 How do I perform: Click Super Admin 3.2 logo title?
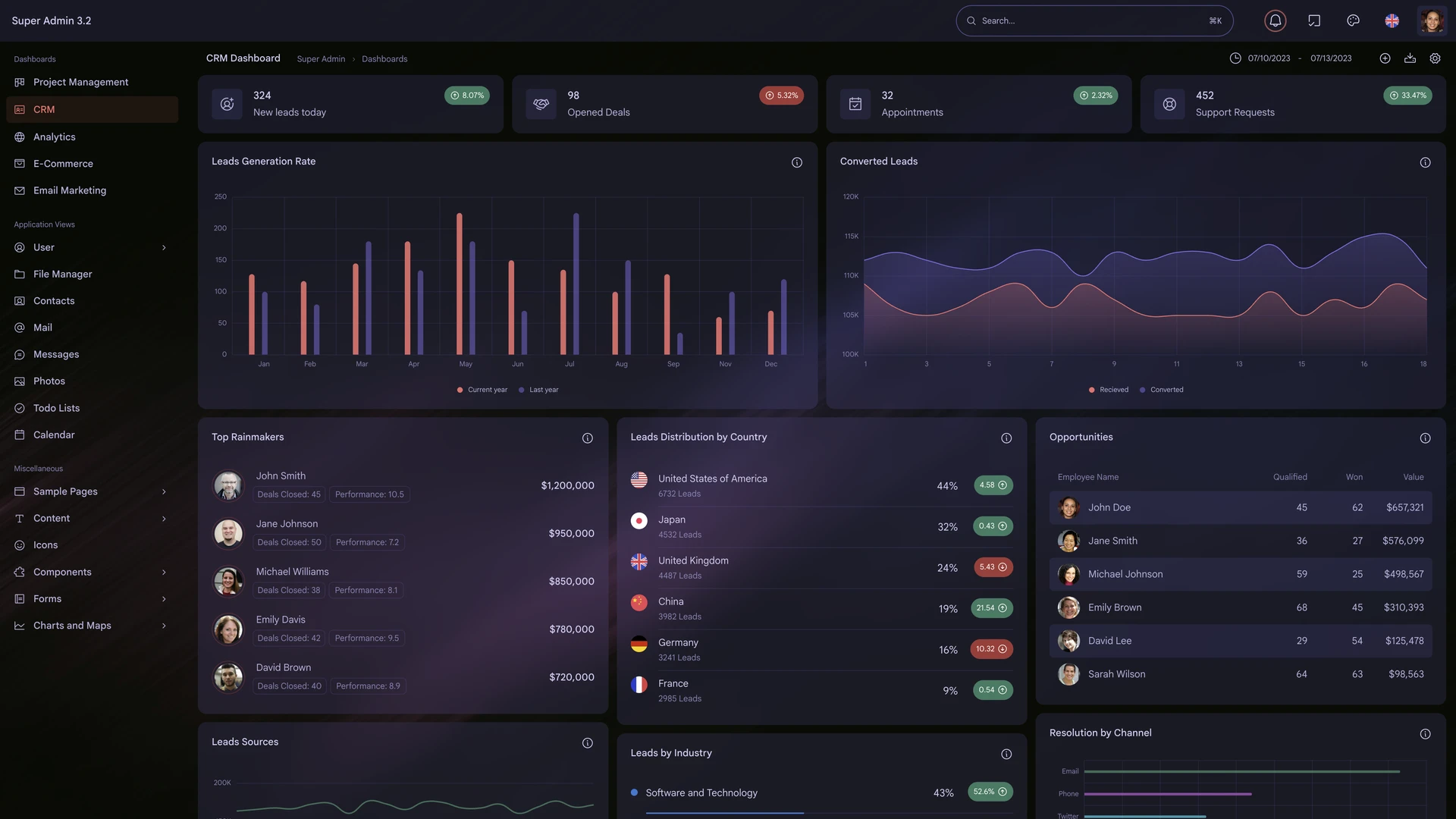coord(52,20)
